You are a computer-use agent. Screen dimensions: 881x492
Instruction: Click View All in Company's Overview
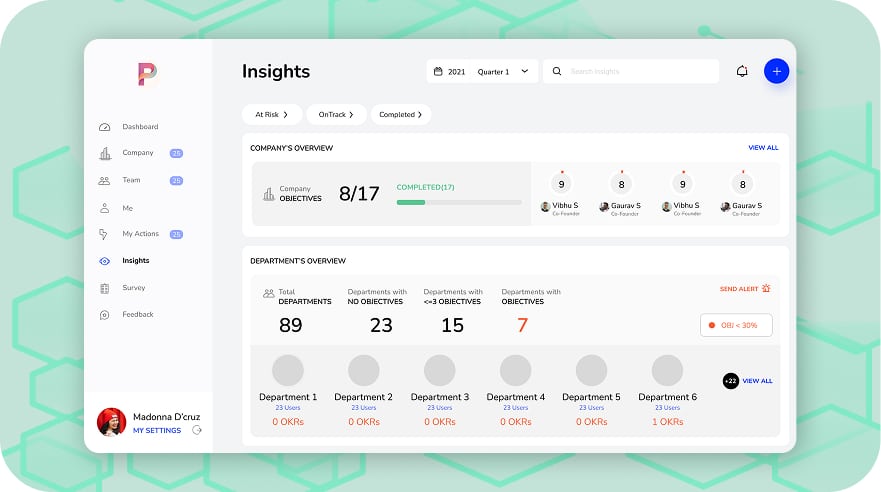click(763, 148)
